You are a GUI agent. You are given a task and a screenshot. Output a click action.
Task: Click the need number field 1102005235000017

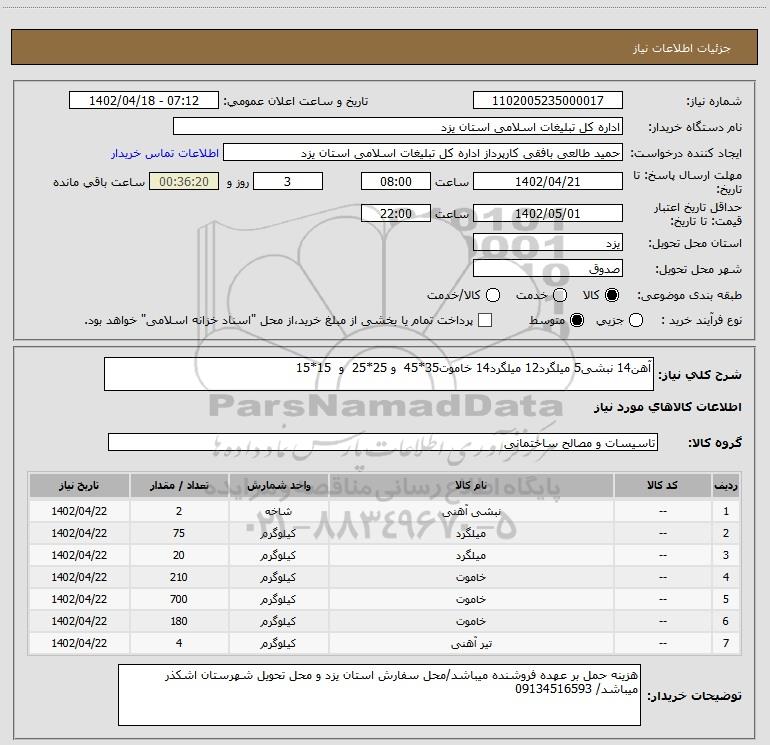548,100
